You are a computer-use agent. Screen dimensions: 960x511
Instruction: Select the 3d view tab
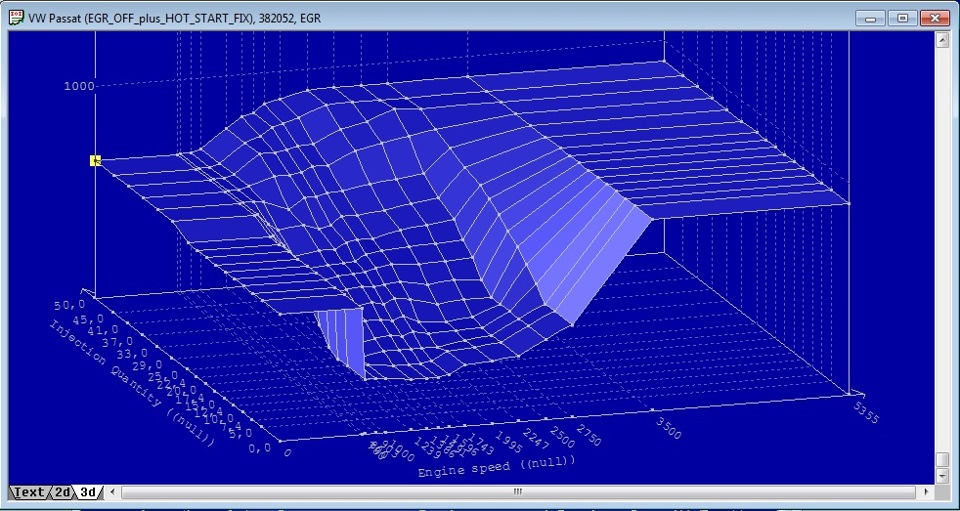(x=88, y=492)
